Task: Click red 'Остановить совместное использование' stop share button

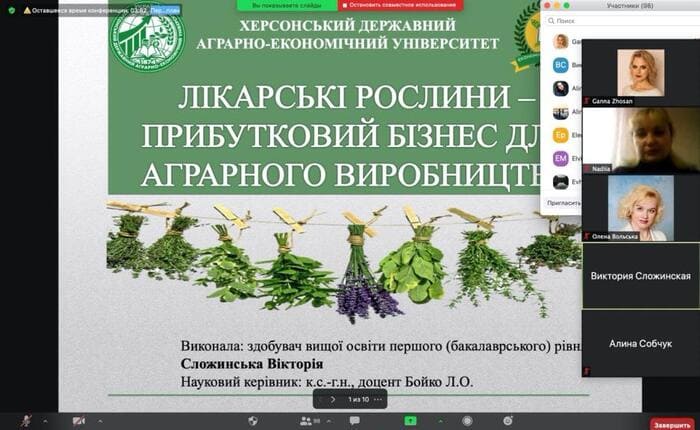Action: pos(400,5)
